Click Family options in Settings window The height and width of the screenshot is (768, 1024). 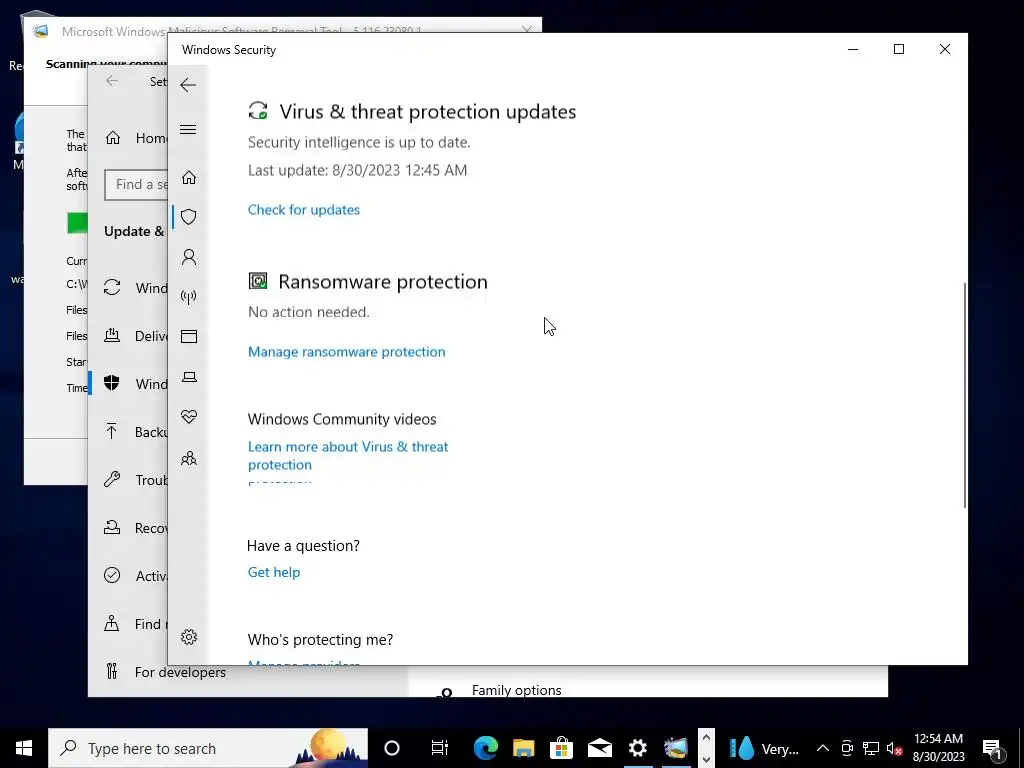pyautogui.click(x=517, y=690)
